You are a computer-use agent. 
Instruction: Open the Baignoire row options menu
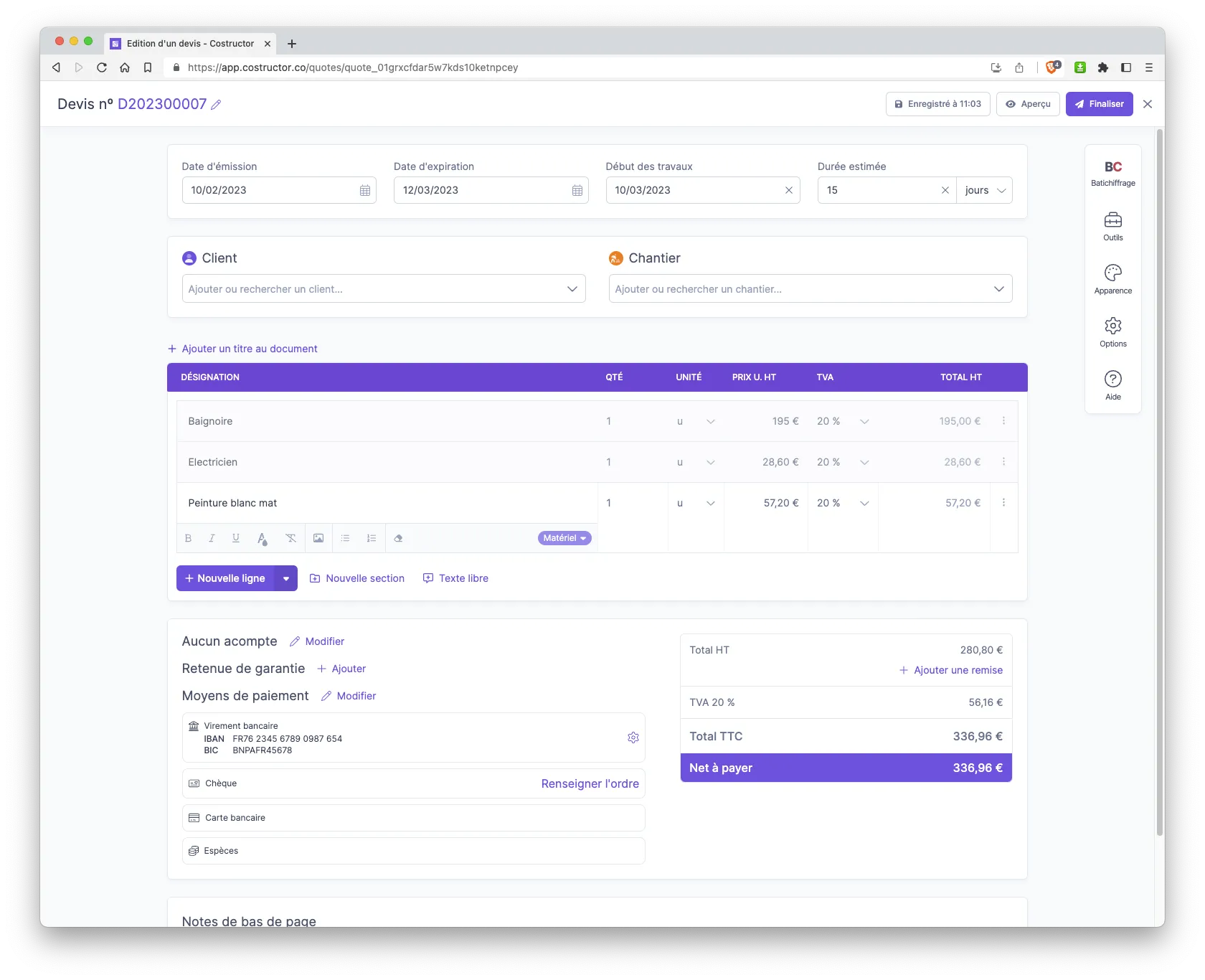tap(1003, 421)
